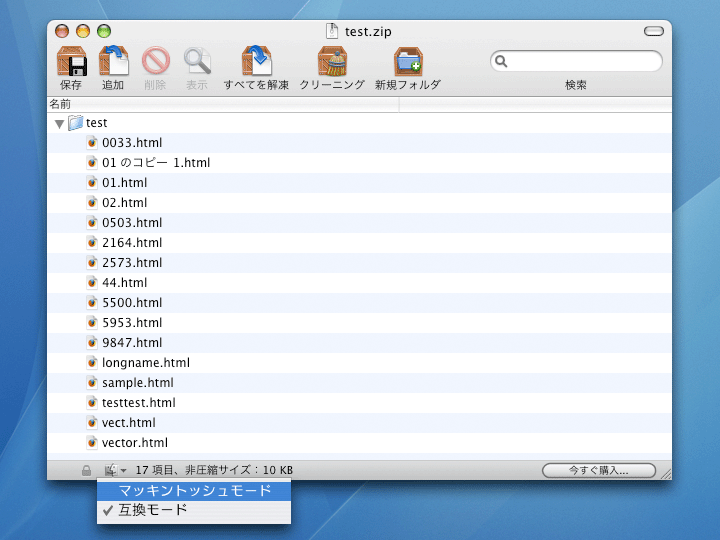This screenshot has height=540, width=720.
Task: Select file longname.html
Action: click(359, 363)
